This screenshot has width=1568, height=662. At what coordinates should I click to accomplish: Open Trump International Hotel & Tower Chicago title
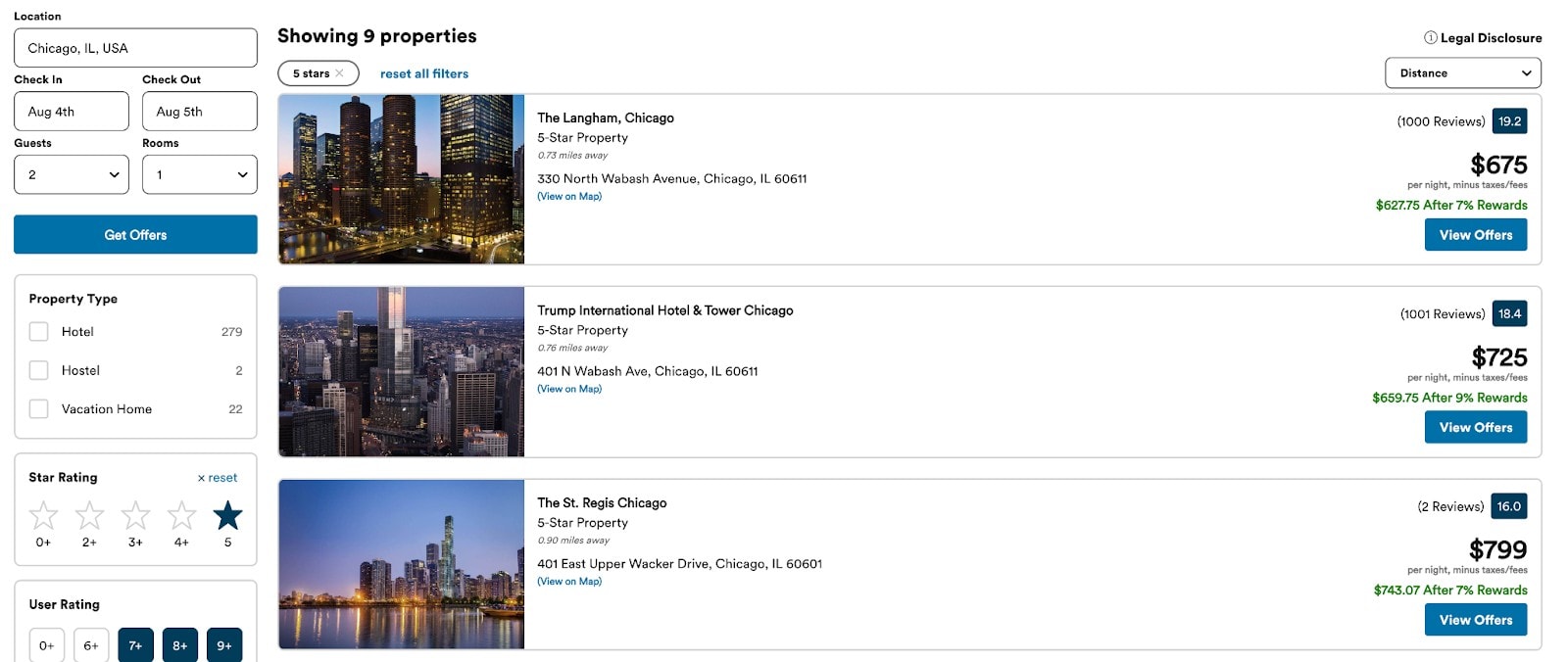(x=665, y=310)
